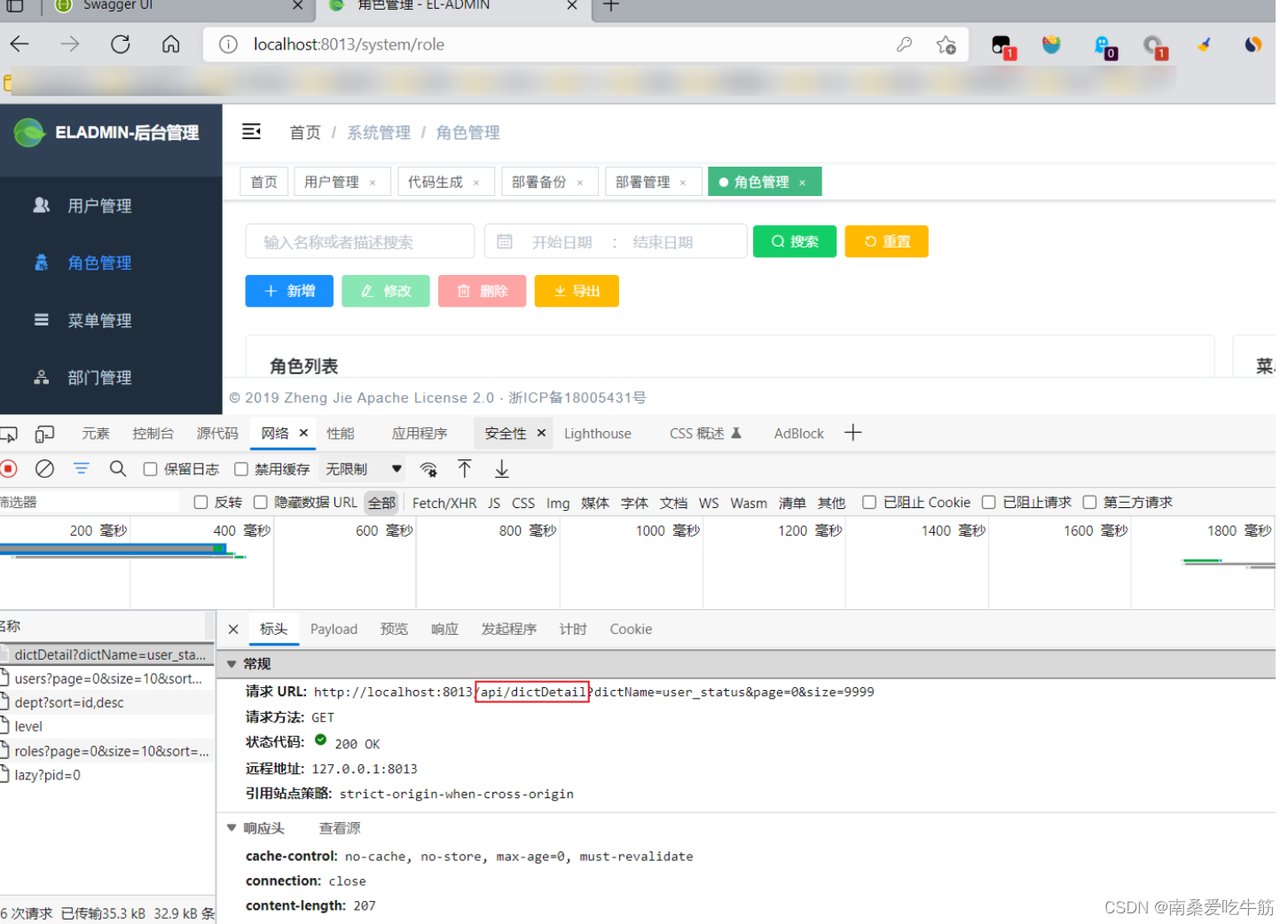Open network conditions wifi icon
1288x924 pixels.
point(428,469)
